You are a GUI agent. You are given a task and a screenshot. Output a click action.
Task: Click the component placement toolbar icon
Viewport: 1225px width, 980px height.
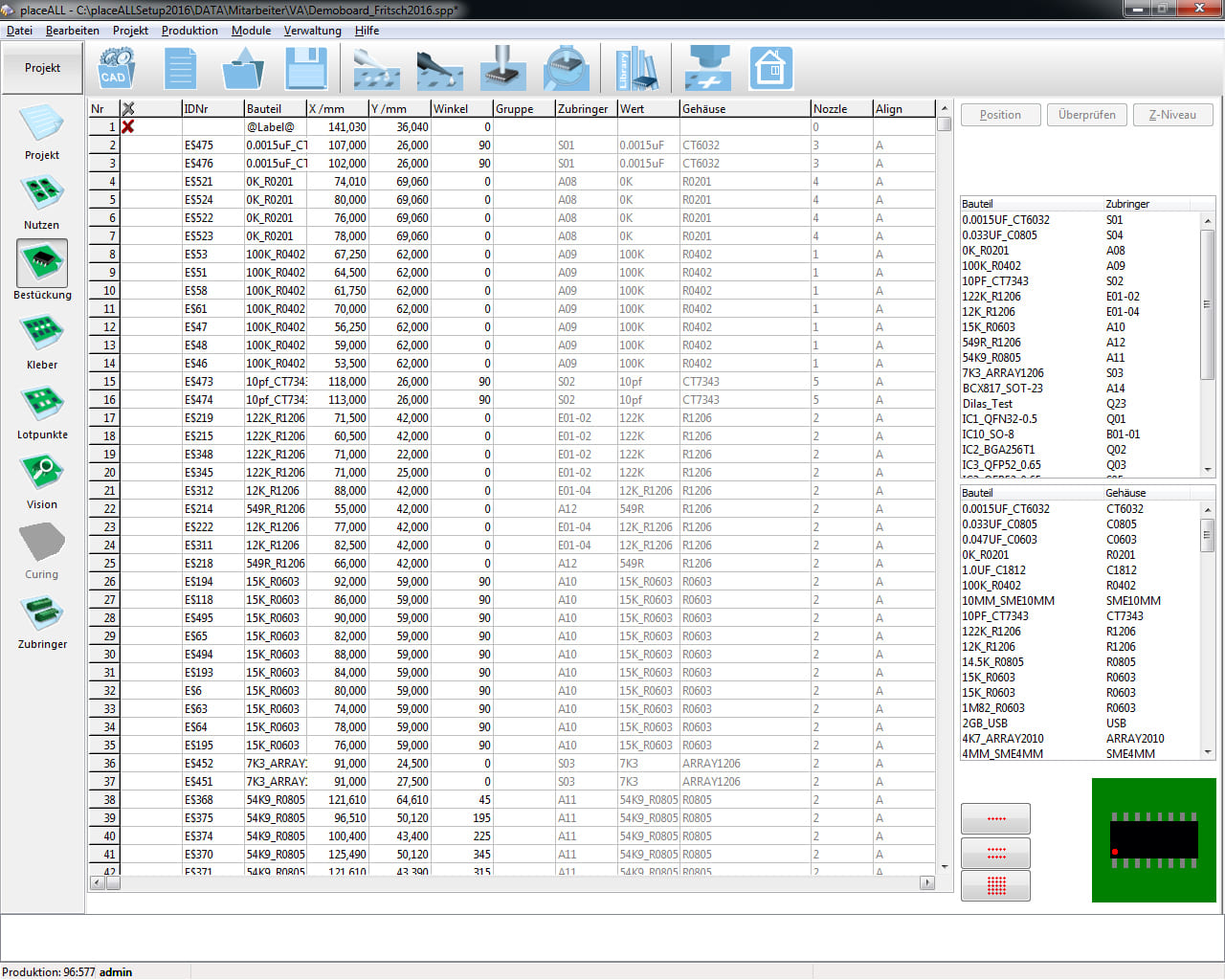point(502,69)
